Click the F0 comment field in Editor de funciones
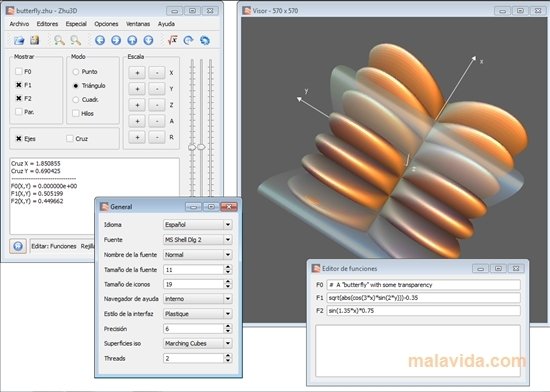This screenshot has height=392, width=550. [423, 285]
